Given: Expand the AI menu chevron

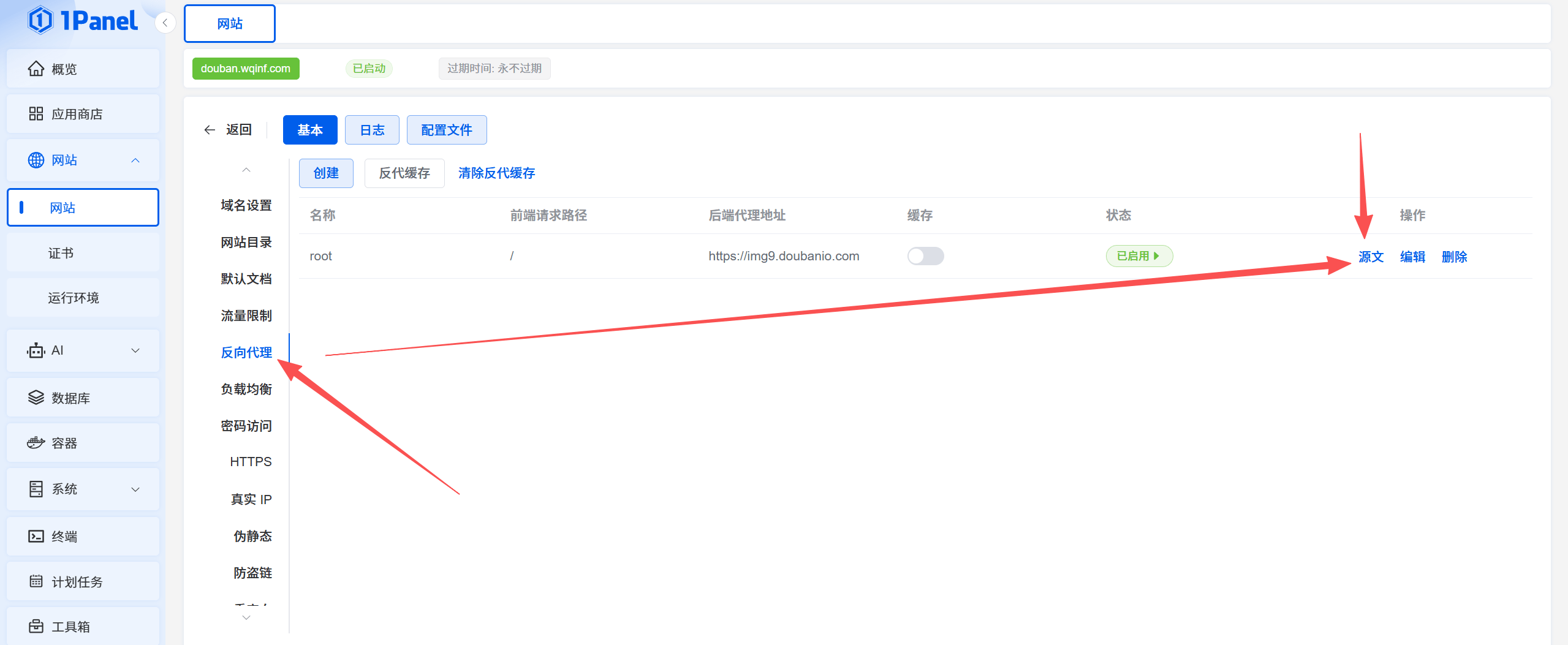Looking at the screenshot, I should pos(135,350).
